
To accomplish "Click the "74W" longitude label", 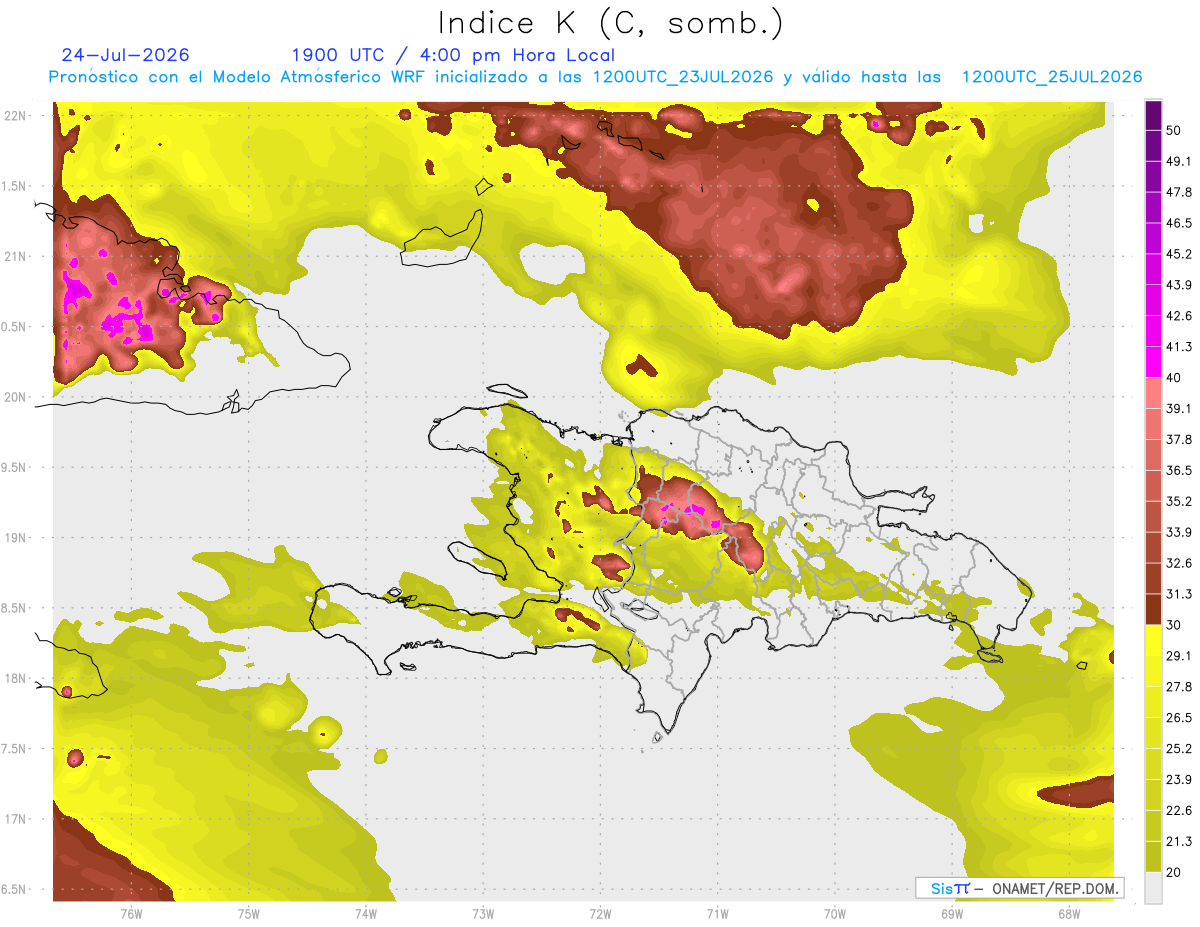I will click(x=366, y=914).
